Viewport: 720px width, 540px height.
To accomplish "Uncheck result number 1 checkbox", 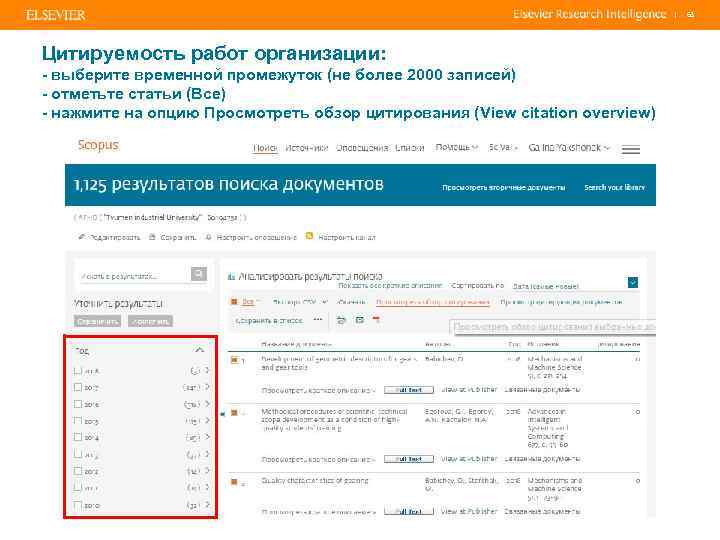I will 234,360.
